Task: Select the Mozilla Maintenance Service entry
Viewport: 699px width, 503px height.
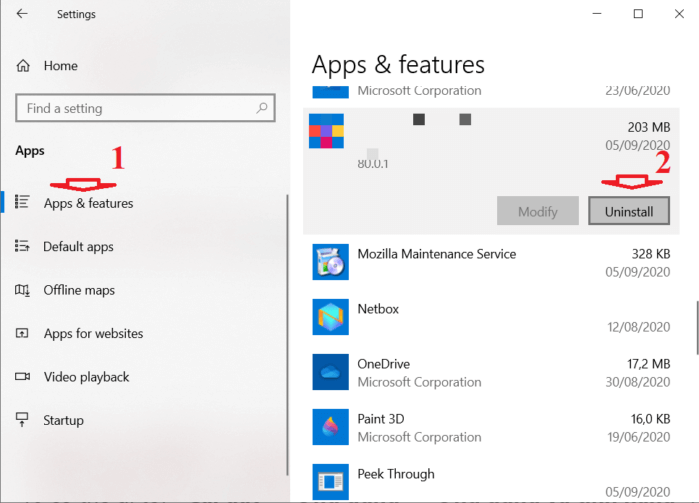Action: pyautogui.click(x=491, y=262)
